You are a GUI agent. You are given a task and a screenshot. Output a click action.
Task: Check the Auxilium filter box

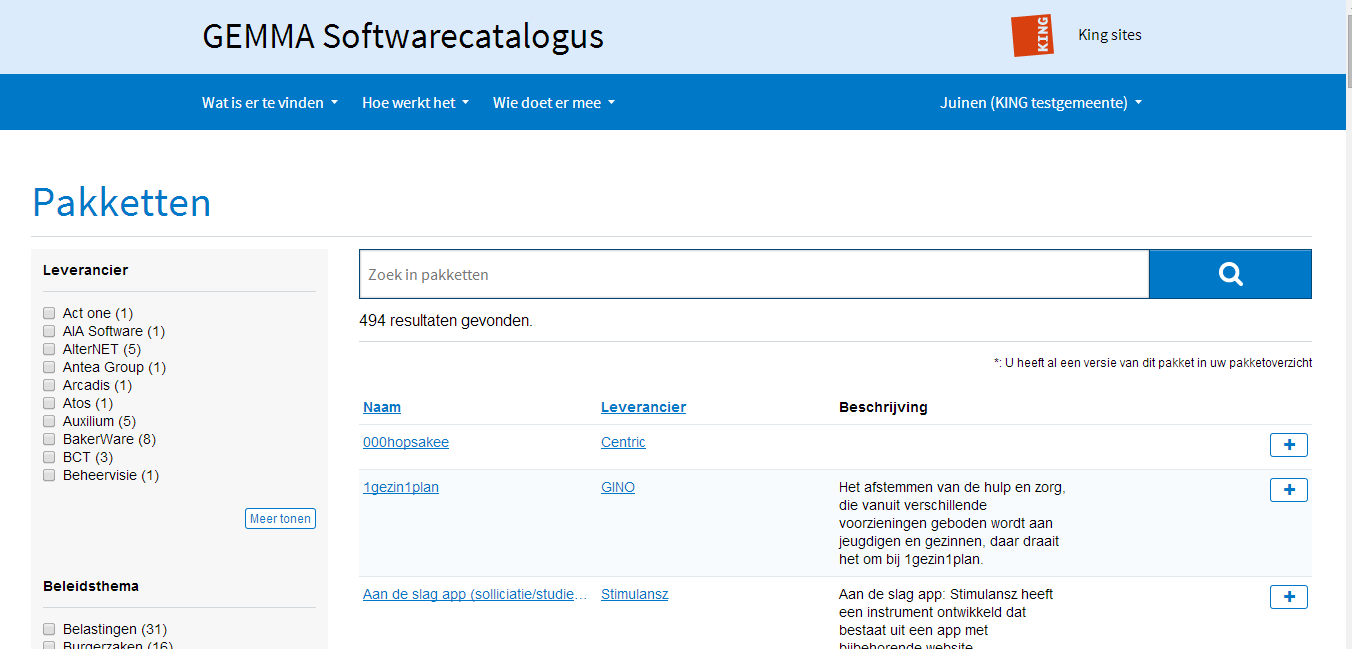click(49, 421)
